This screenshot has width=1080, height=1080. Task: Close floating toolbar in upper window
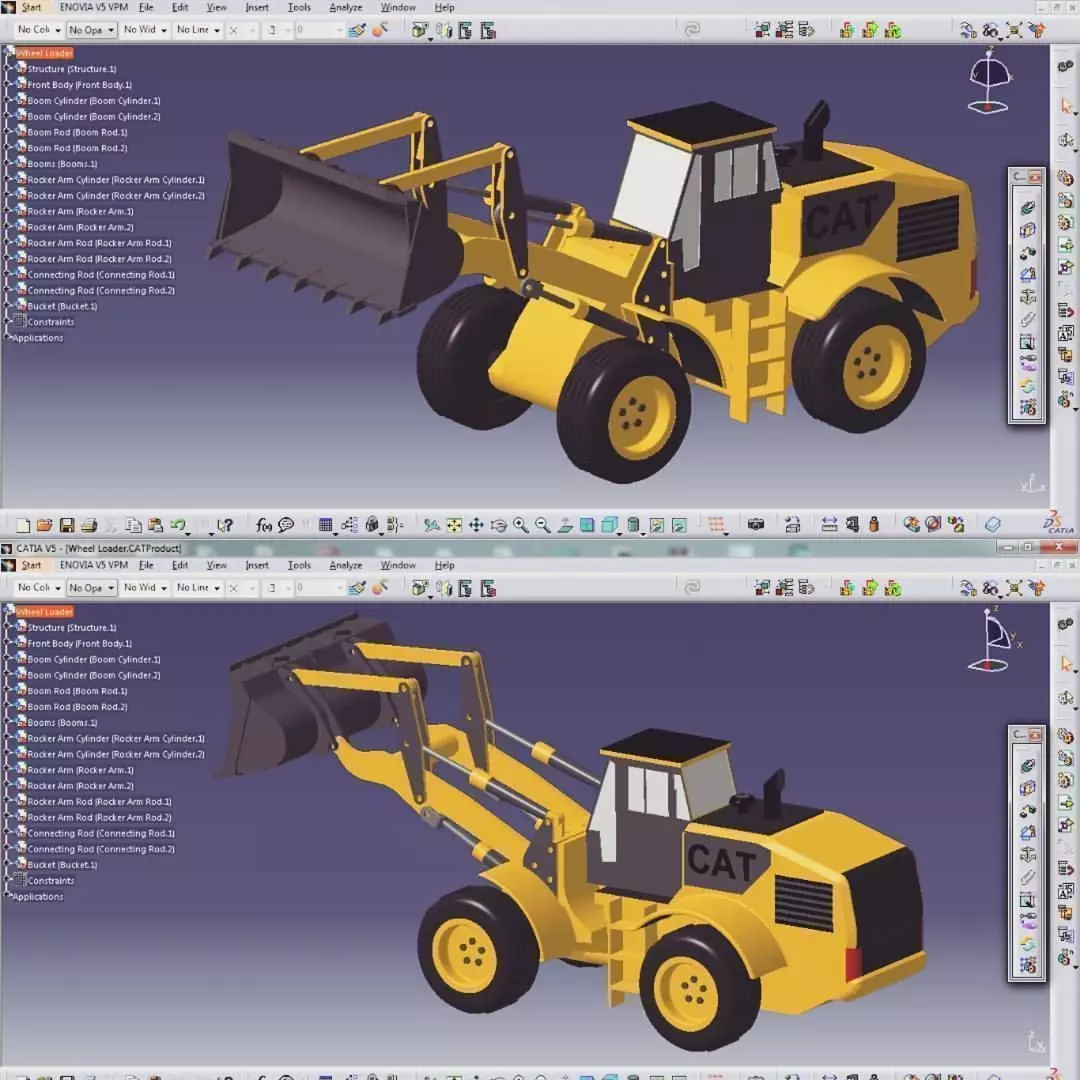1035,177
